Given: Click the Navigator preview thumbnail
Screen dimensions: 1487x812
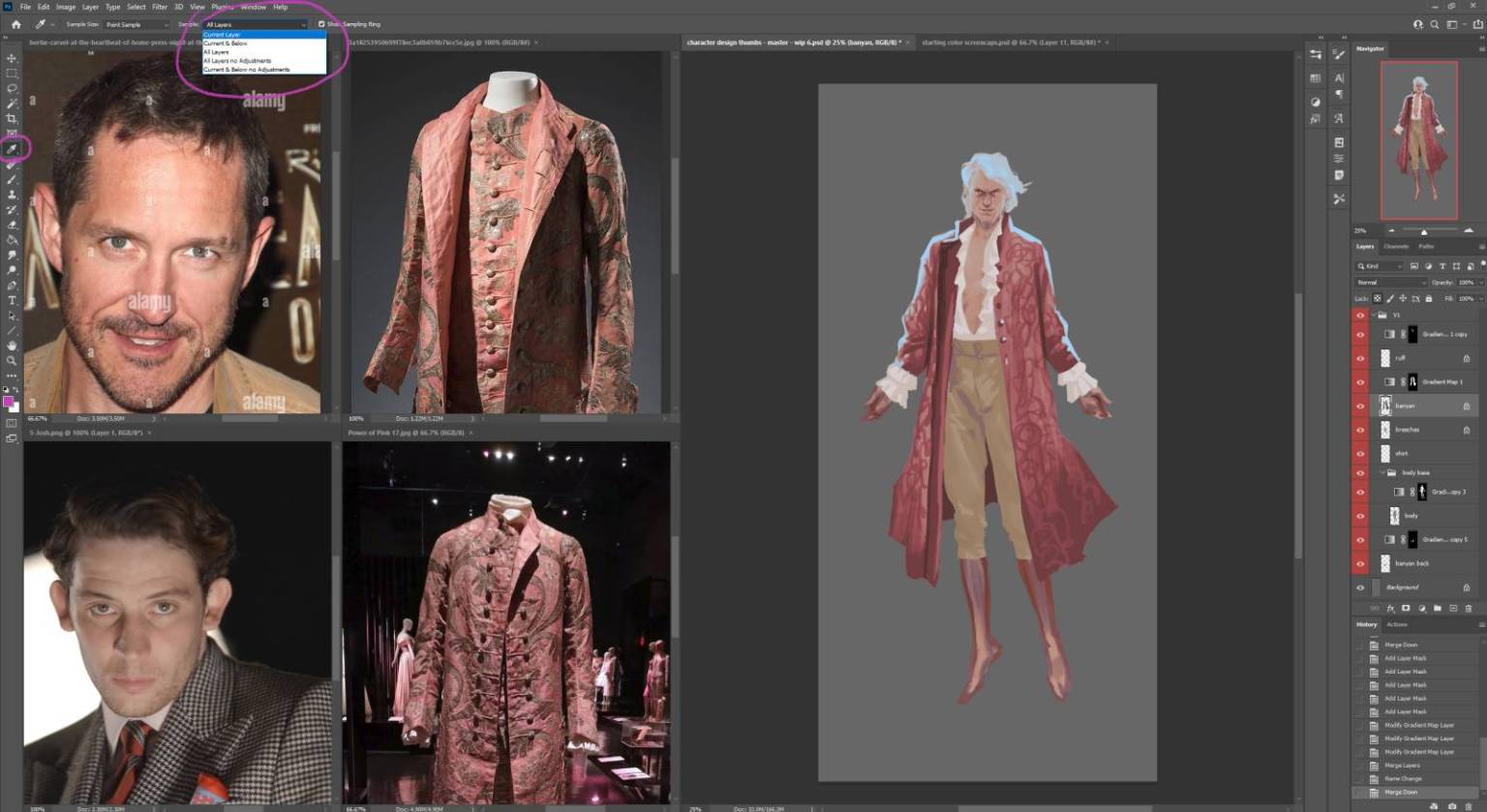Looking at the screenshot, I should pos(1418,140).
